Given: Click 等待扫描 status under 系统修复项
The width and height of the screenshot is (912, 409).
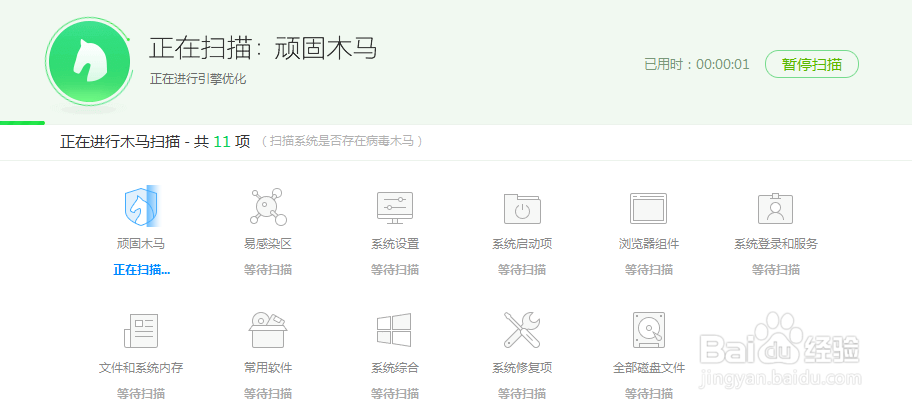Looking at the screenshot, I should (522, 393).
